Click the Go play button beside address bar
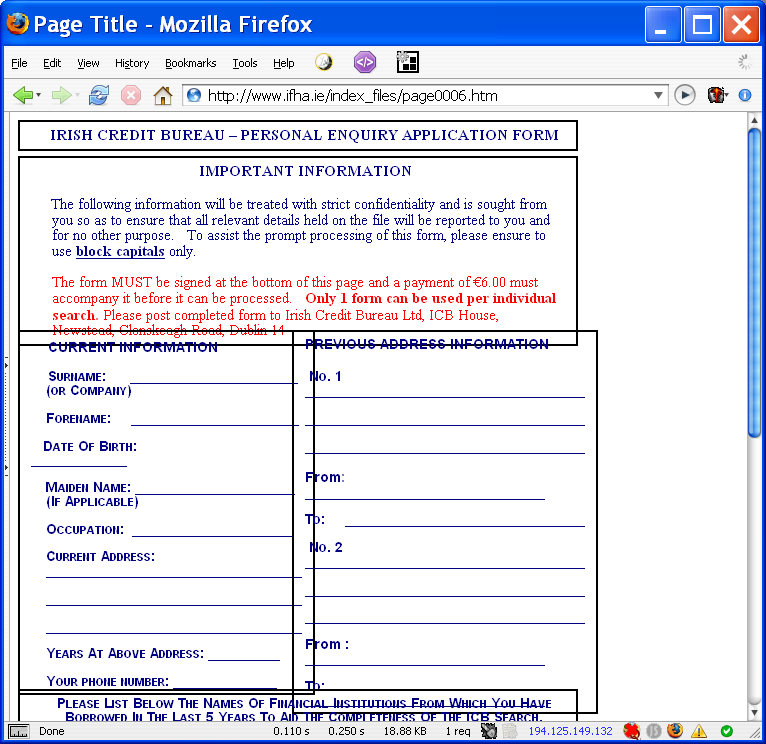The height and width of the screenshot is (744, 766). pyautogui.click(x=685, y=95)
